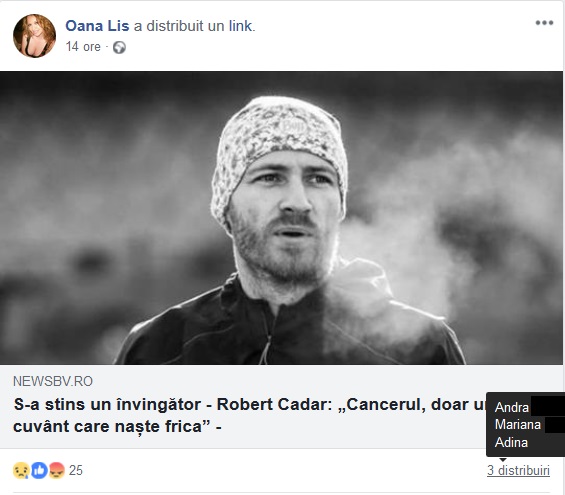Image resolution: width=565 pixels, height=495 pixels.
Task: Click the gray link card area below NEWSBV.RO
Action: click(x=281, y=406)
